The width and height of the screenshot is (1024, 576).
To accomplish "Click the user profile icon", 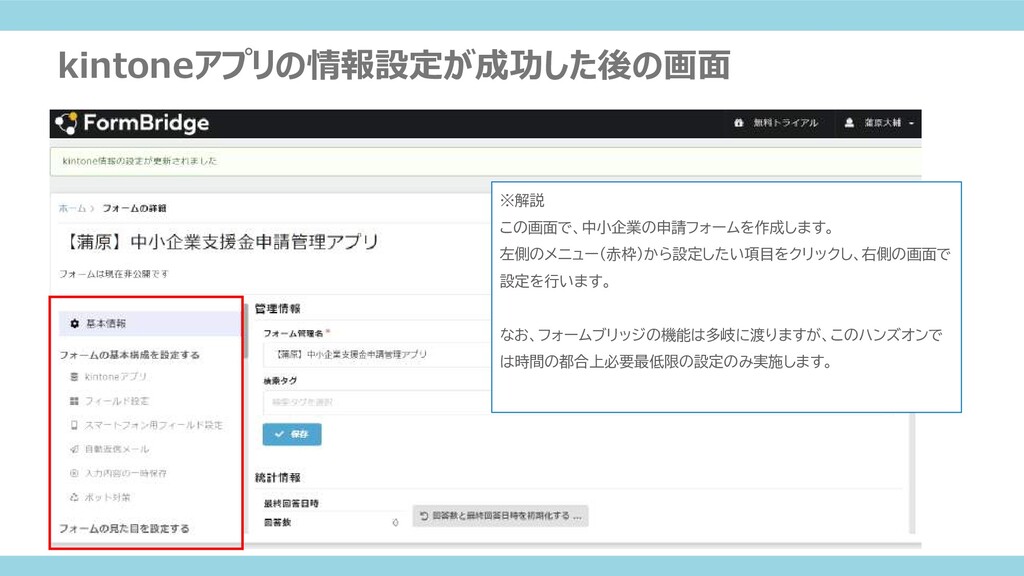I will pyautogui.click(x=849, y=123).
